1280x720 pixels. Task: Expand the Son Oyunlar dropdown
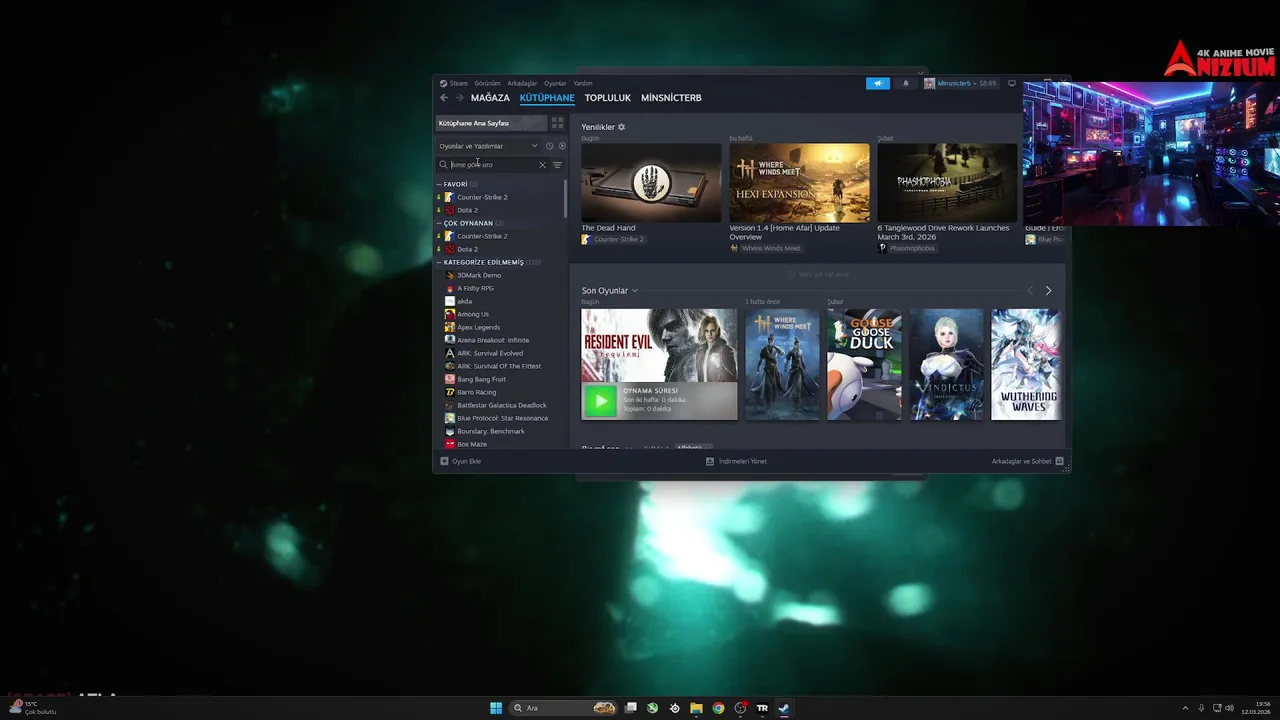pos(610,291)
